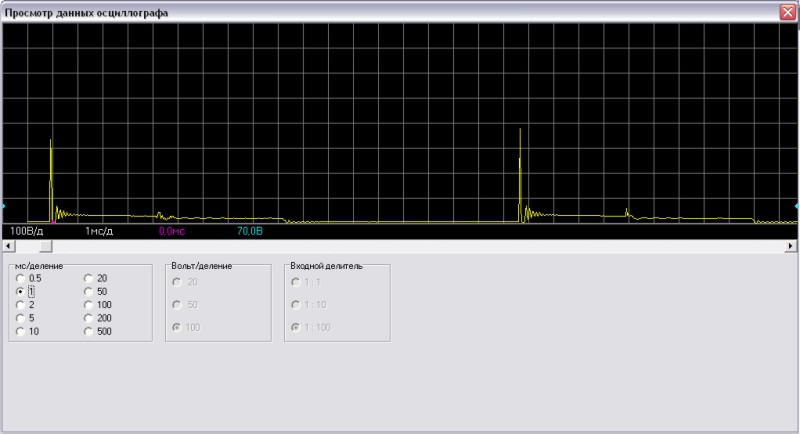The image size is (800, 434).
Task: Set the timebase to 10 ms per division
Action: tap(20, 331)
